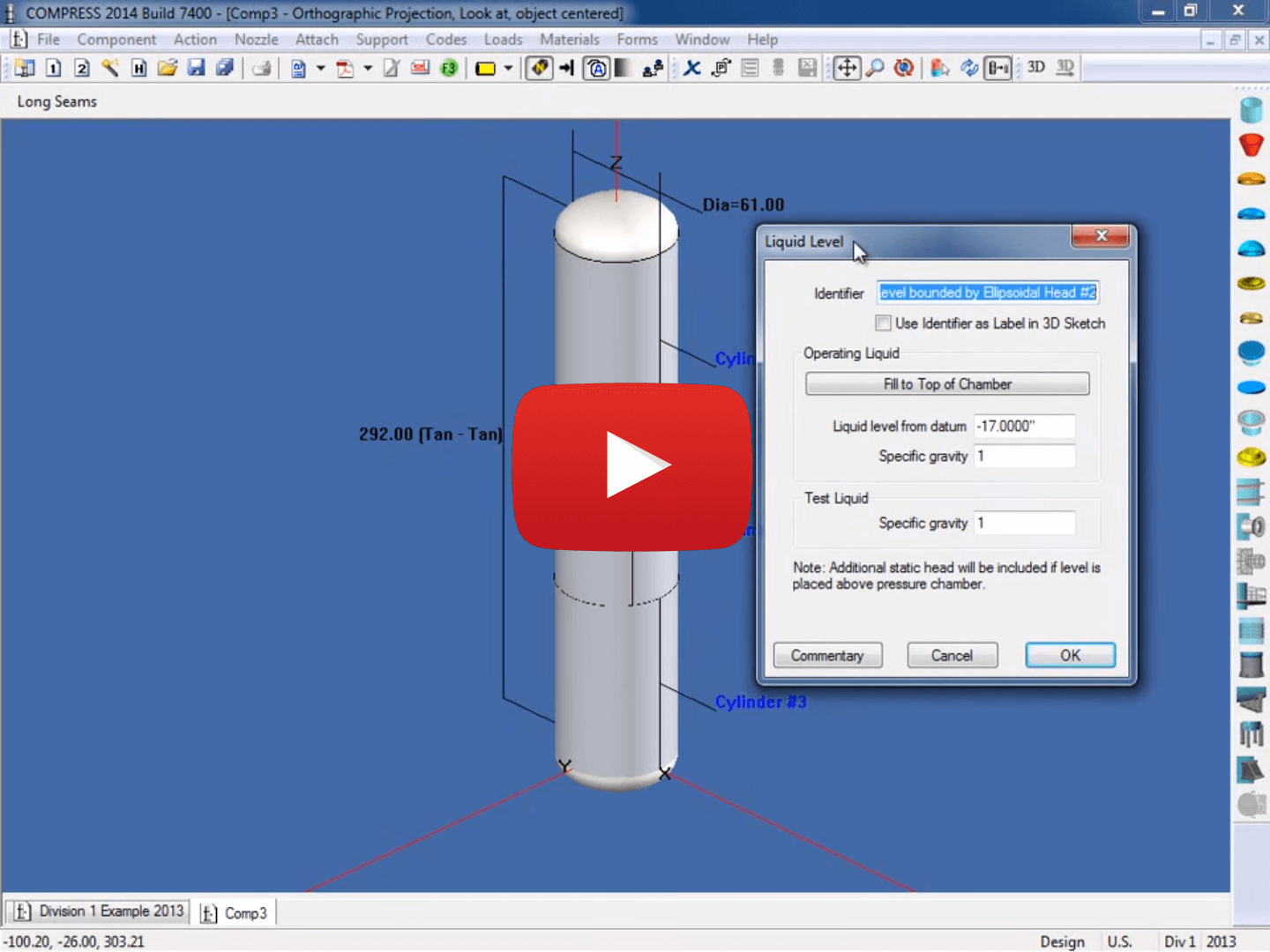Open the report icon dropdown arrow
Screen dimensions: 1270x952
(x=320, y=68)
